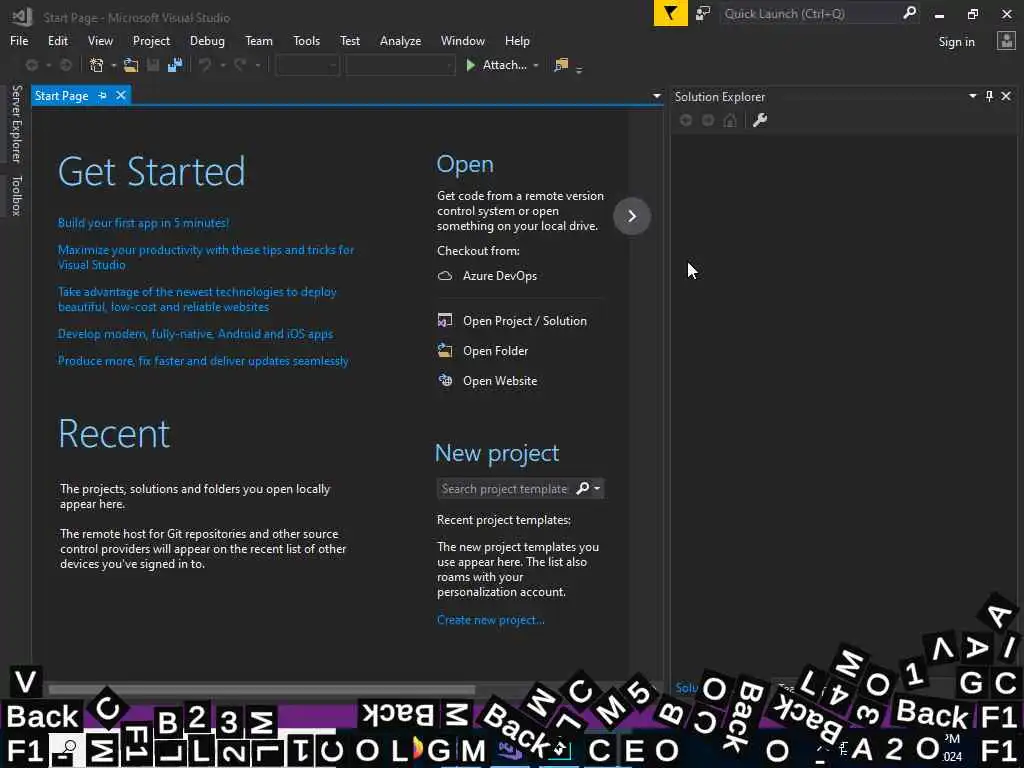Open the toolbar options overflow arrow
This screenshot has width=1024, height=768.
click(579, 69)
